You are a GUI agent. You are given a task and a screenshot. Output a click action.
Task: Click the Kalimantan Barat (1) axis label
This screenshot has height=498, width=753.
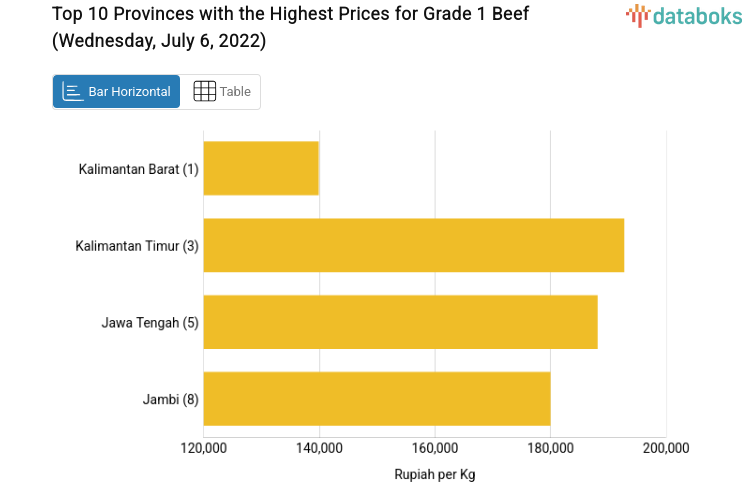click(139, 169)
